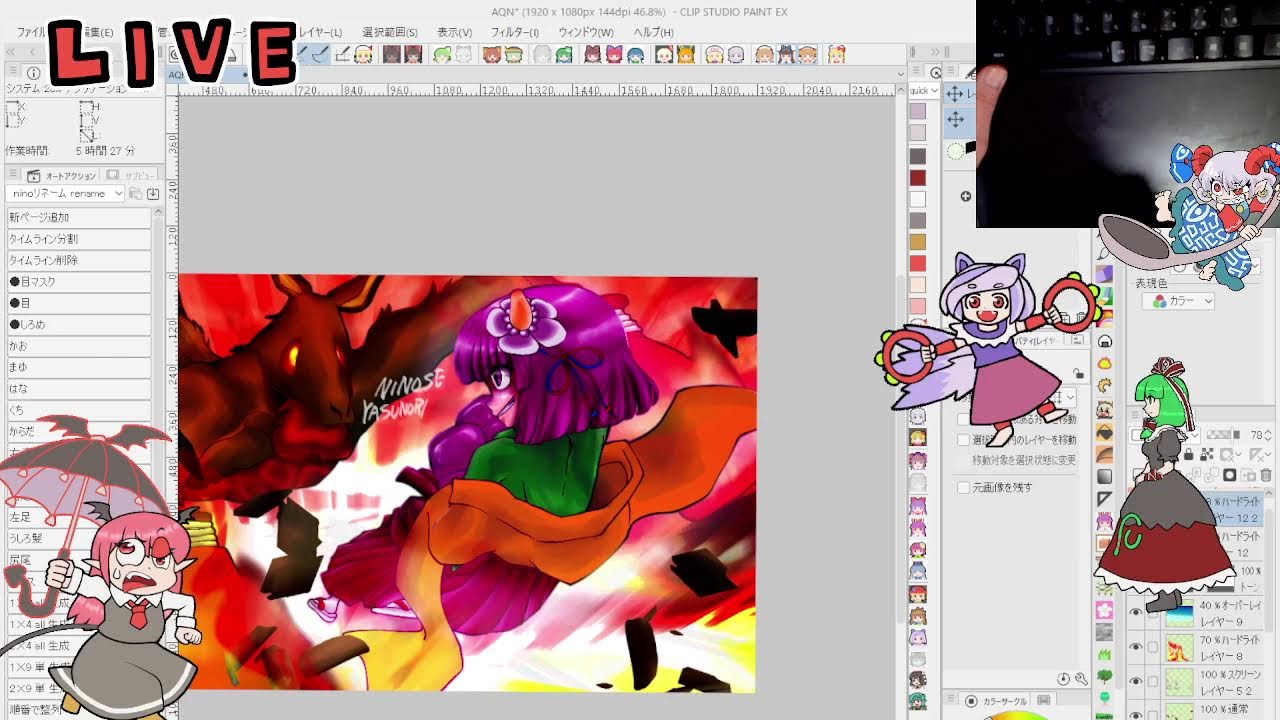The image size is (1280, 720).
Task: Click the import icon at right of action set row
Action: [x=153, y=193]
